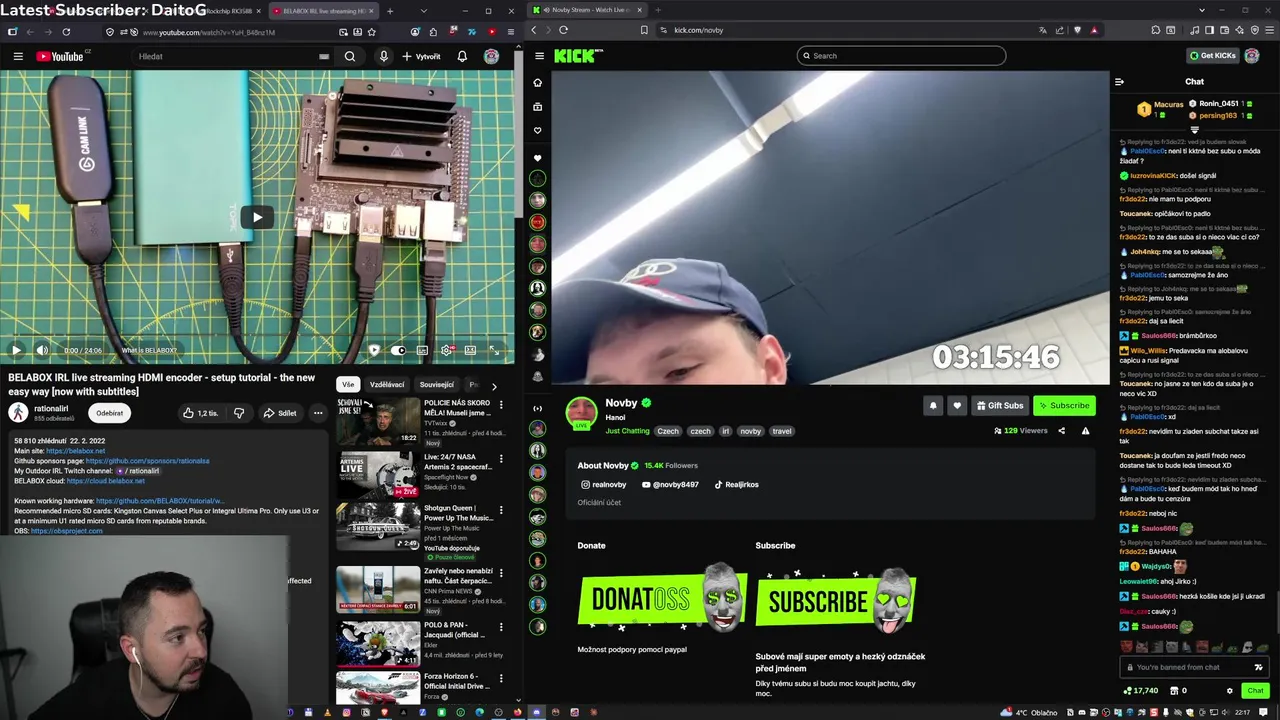Switch YouTube player to theater mode

point(470,350)
